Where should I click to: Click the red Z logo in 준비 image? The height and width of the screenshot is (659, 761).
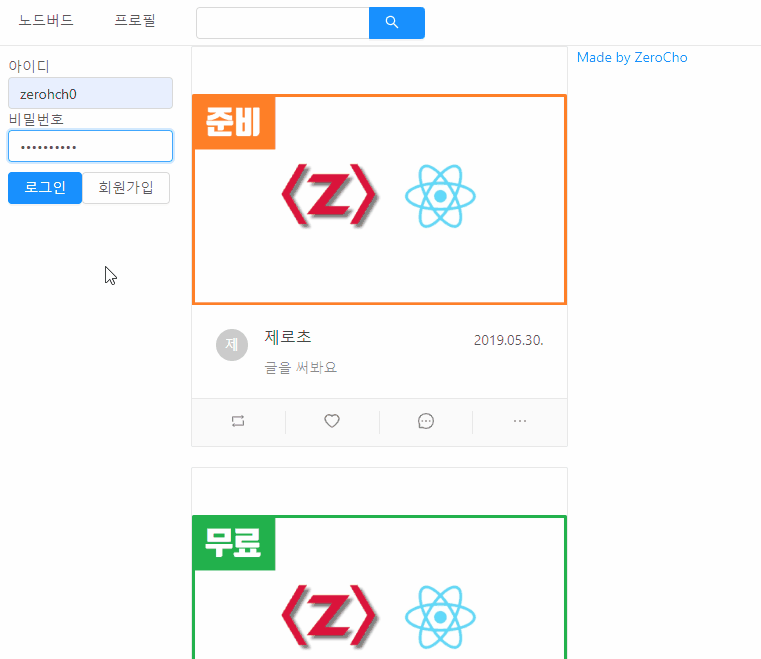330,196
